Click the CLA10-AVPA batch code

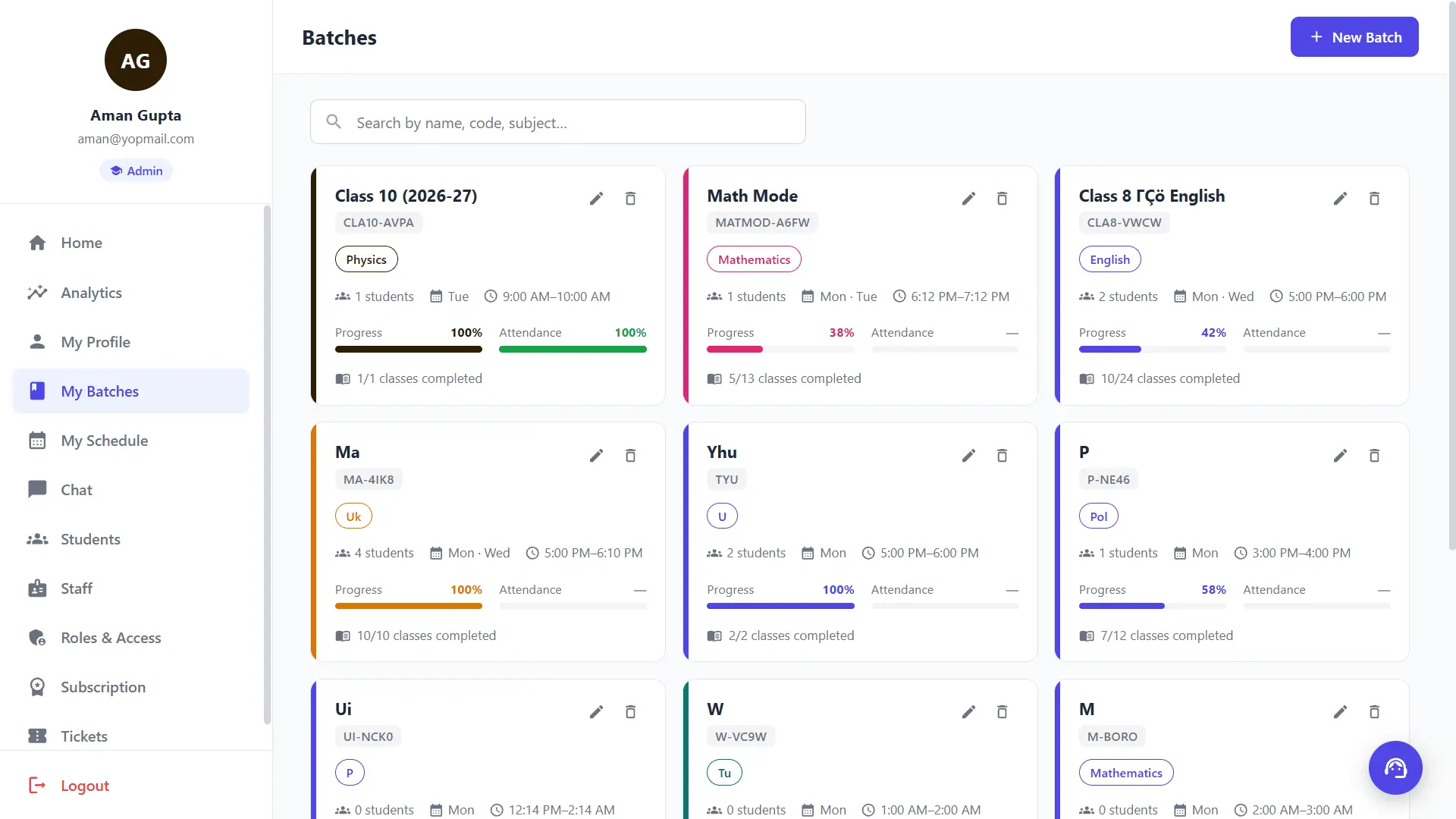tap(378, 223)
